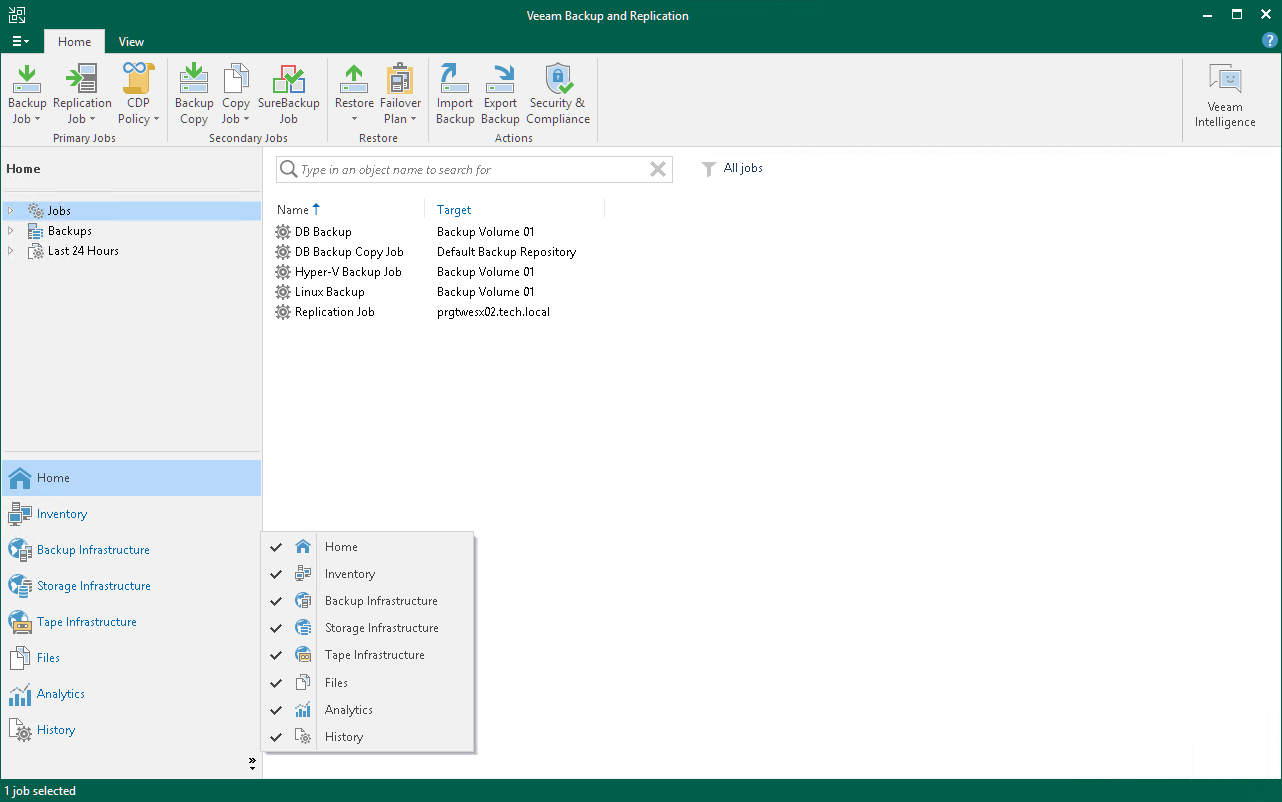
Task: Open the Backup Job ribbon button
Action: pos(27,94)
